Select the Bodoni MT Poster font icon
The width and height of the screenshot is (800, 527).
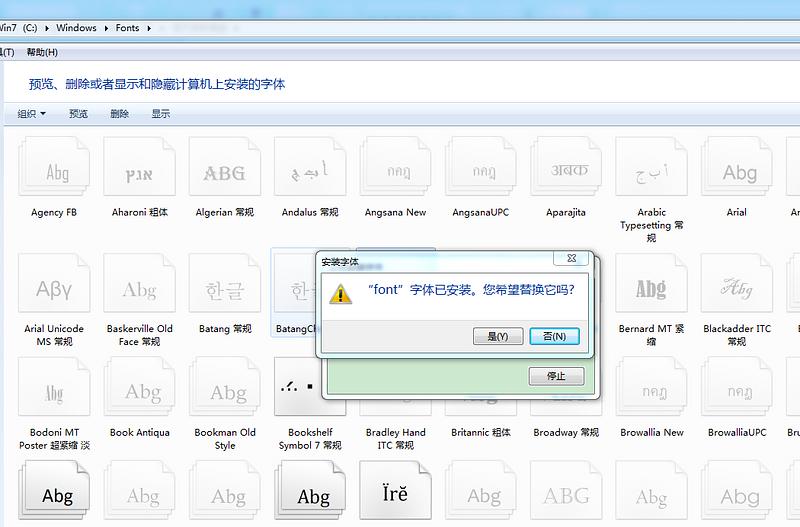(54, 386)
